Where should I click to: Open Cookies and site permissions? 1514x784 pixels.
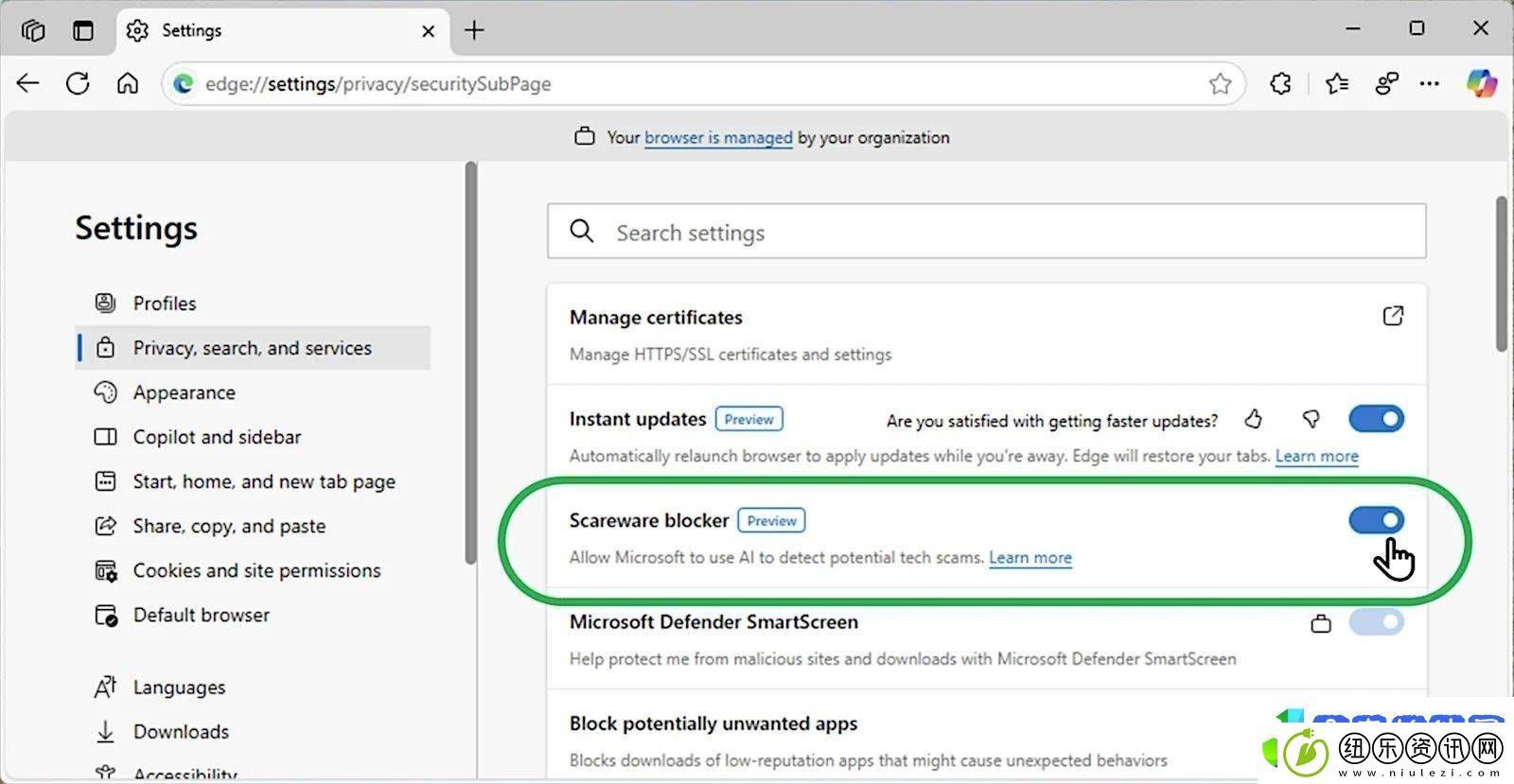point(253,570)
